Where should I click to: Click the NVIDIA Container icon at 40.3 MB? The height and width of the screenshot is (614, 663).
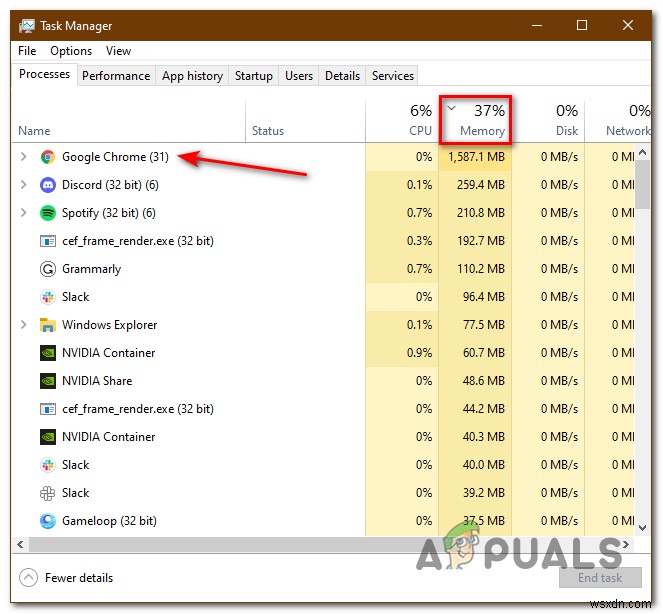(48, 437)
